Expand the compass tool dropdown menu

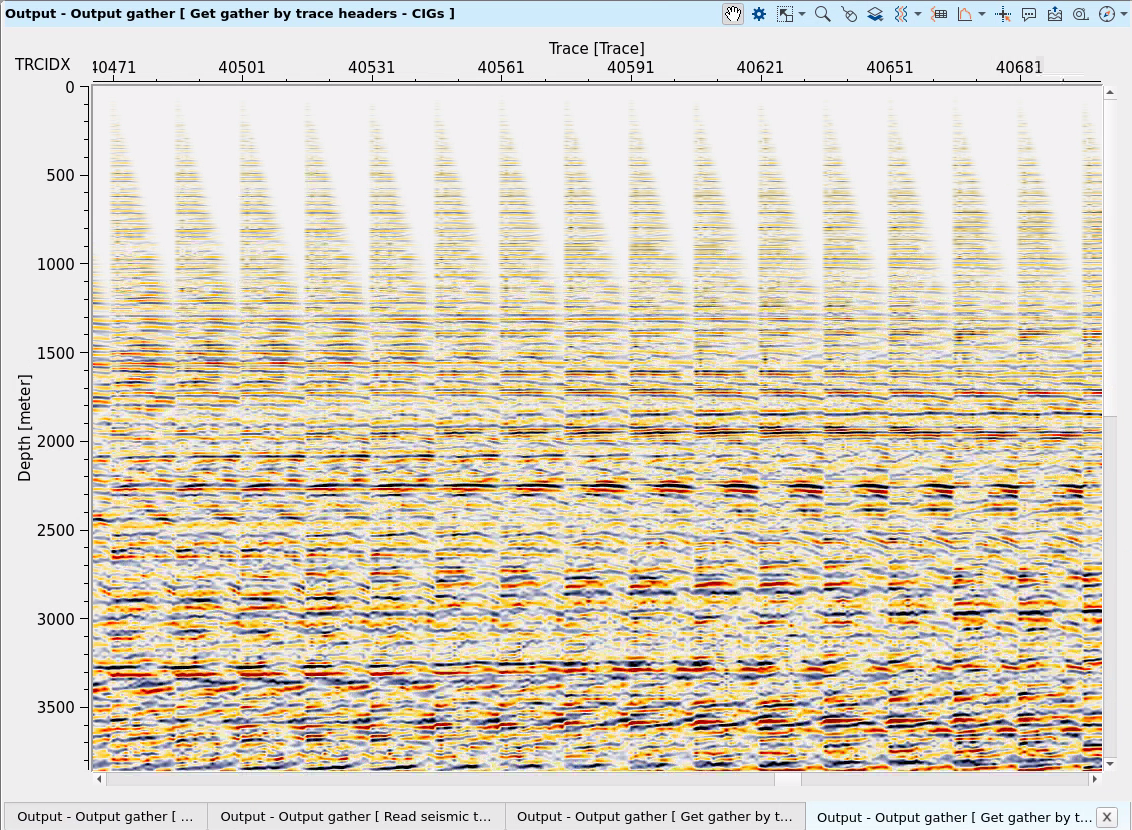tap(1122, 14)
